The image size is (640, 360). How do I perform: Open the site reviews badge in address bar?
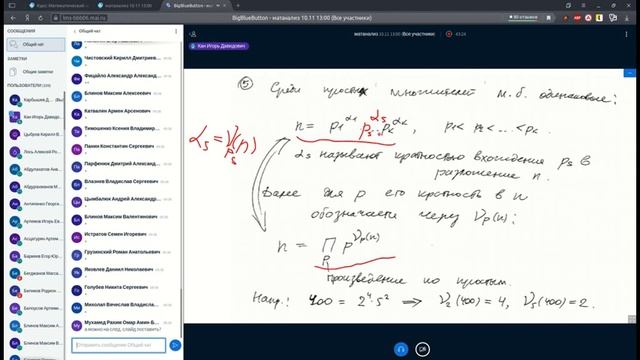(523, 18)
